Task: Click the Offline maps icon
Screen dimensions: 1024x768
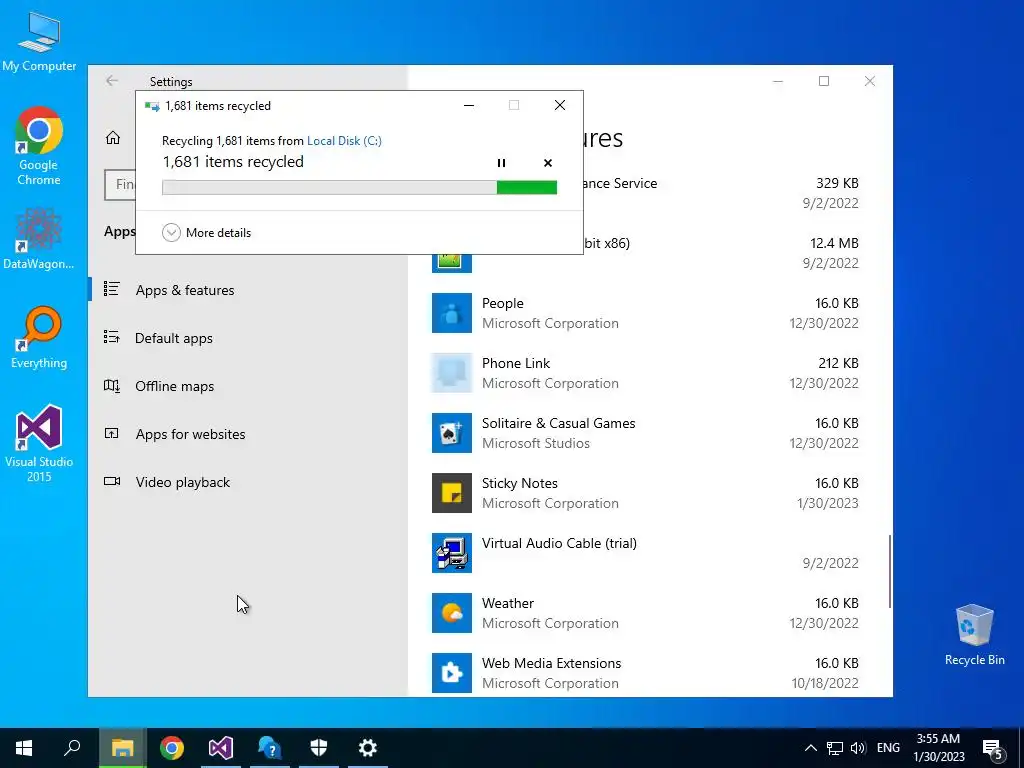Action: pyautogui.click(x=112, y=385)
